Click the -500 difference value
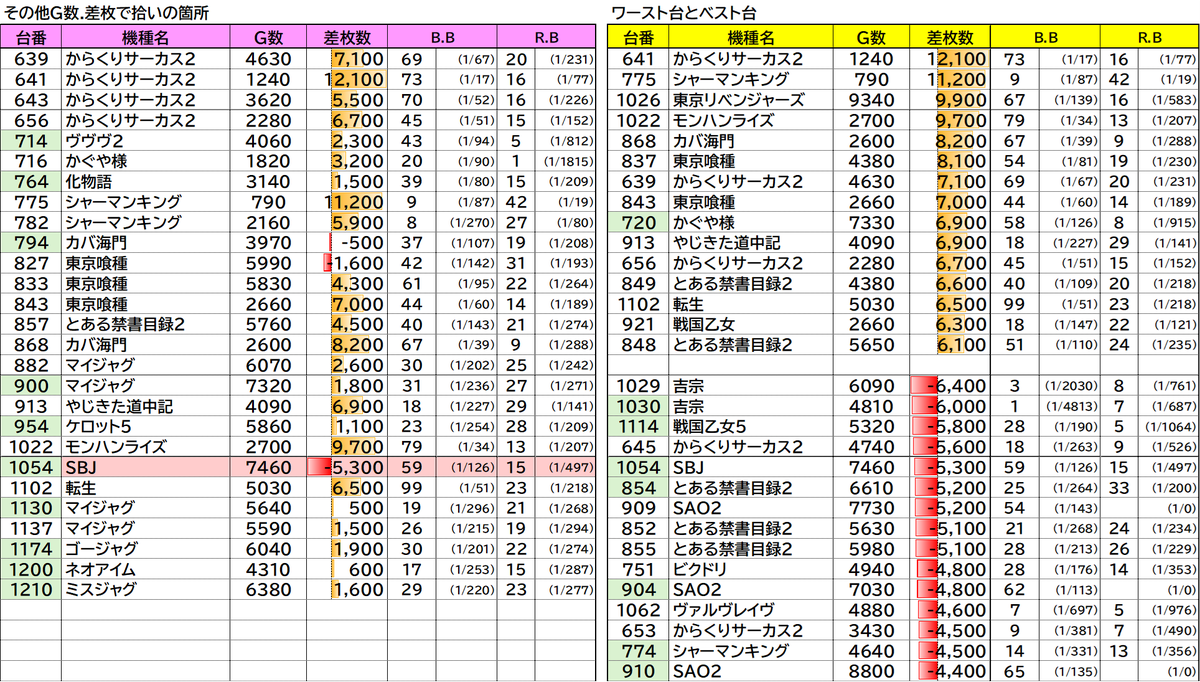 tap(348, 243)
